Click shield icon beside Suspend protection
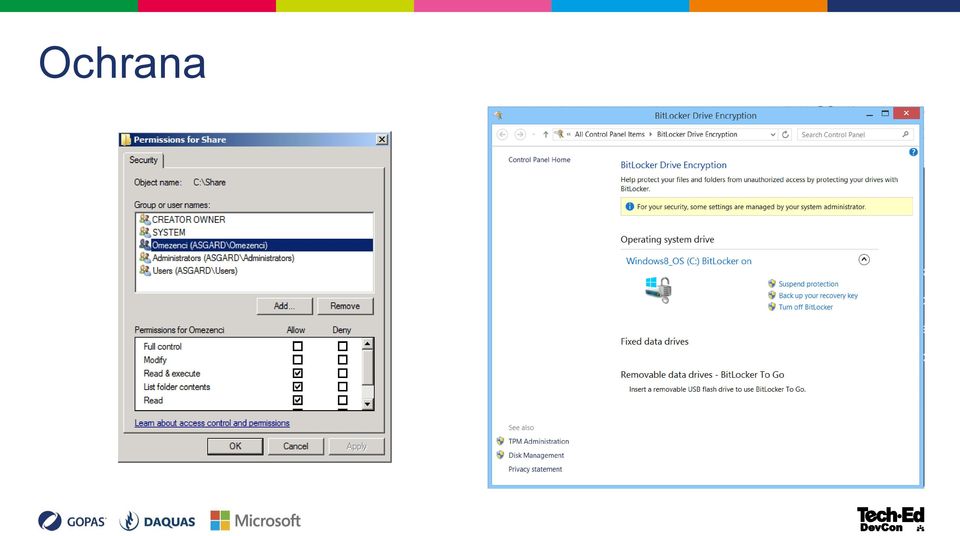The image size is (960, 536). pos(771,284)
